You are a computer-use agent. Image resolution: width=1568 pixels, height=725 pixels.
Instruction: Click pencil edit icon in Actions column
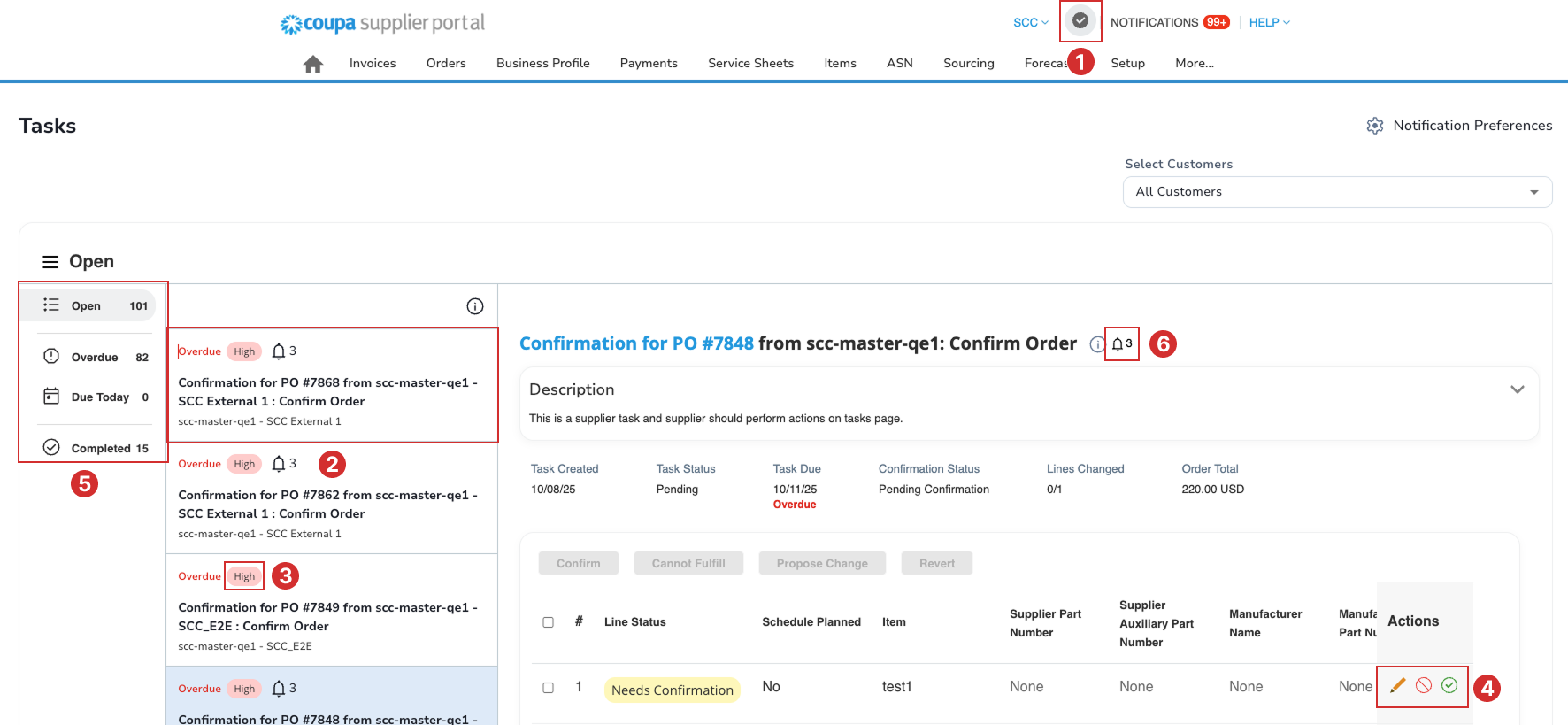[1398, 685]
